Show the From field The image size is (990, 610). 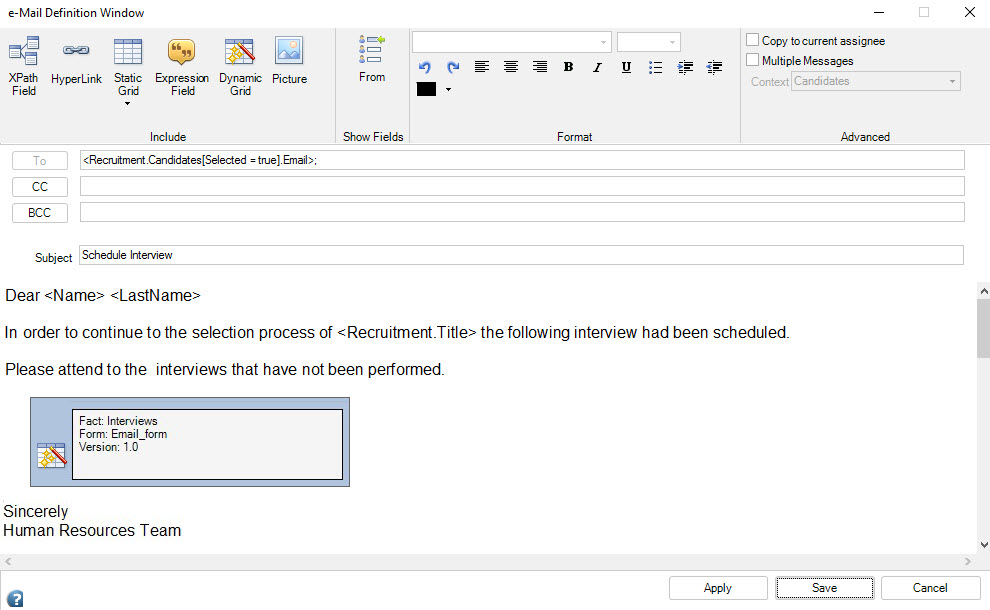pyautogui.click(x=372, y=58)
